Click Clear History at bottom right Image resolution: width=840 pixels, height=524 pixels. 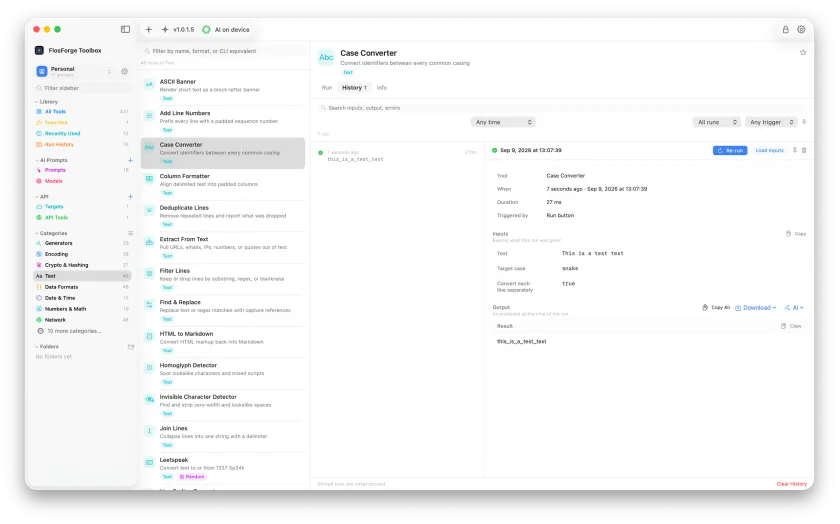[x=791, y=484]
